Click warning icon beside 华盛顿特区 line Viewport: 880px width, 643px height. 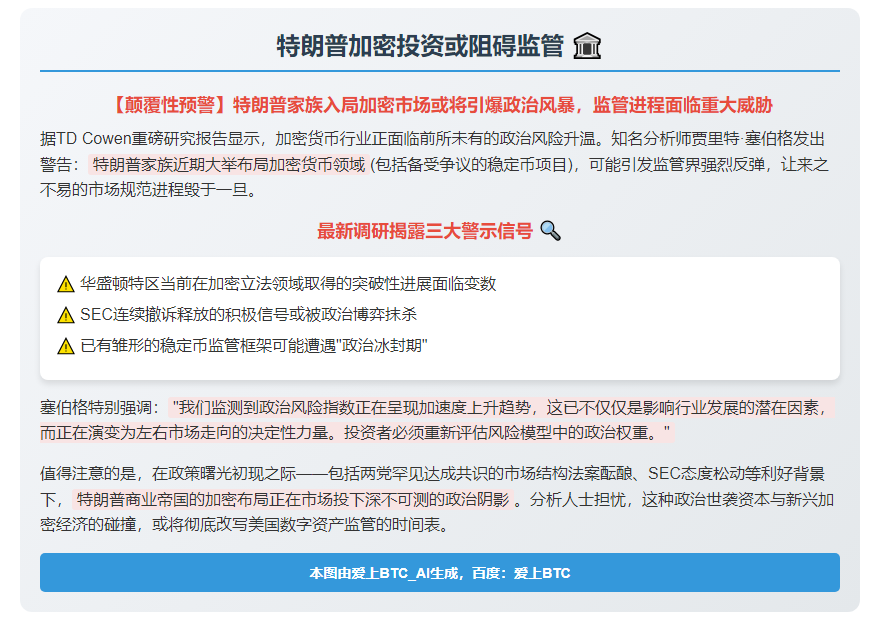tap(66, 284)
